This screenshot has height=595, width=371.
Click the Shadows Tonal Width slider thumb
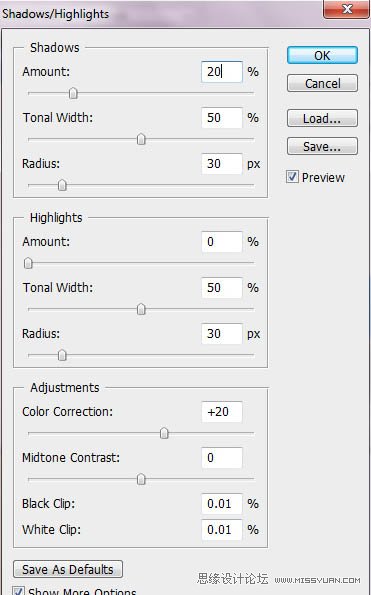pos(141,139)
